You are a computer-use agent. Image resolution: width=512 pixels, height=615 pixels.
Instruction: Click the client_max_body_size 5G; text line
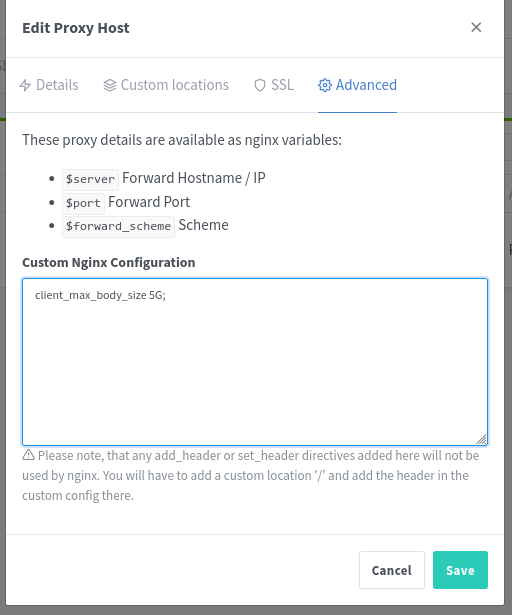[x=100, y=295]
